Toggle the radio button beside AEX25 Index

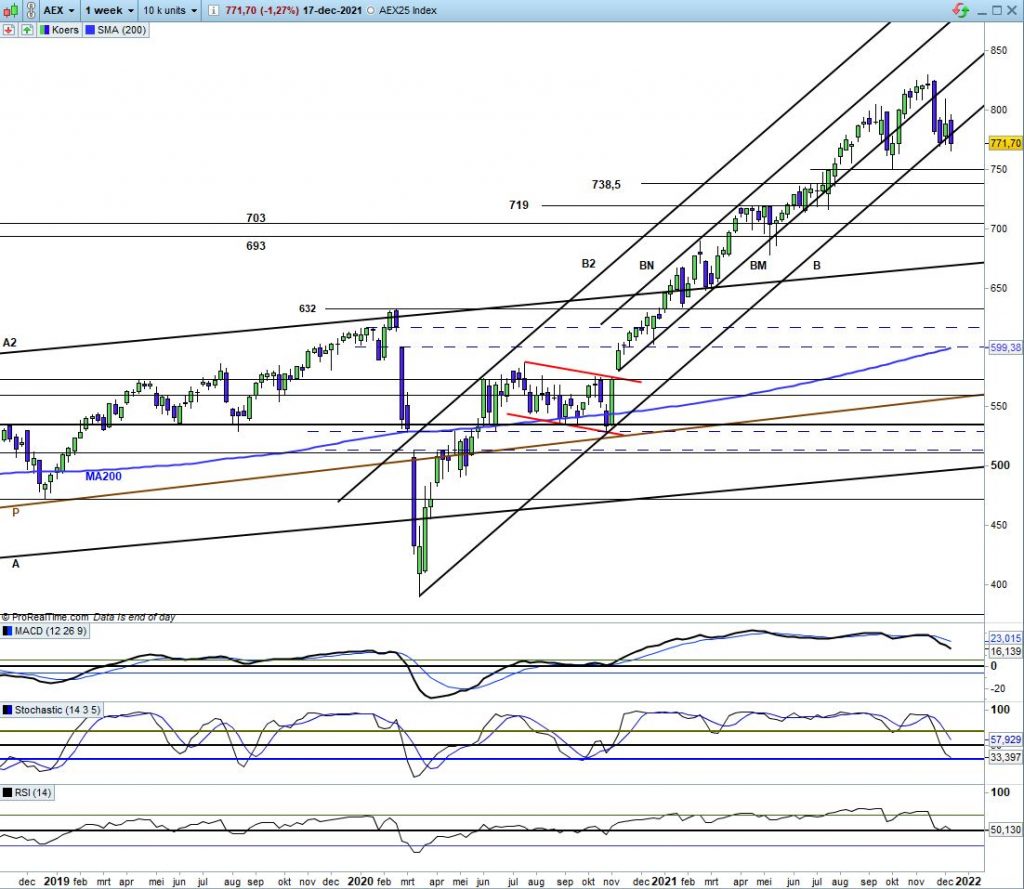[372, 10]
